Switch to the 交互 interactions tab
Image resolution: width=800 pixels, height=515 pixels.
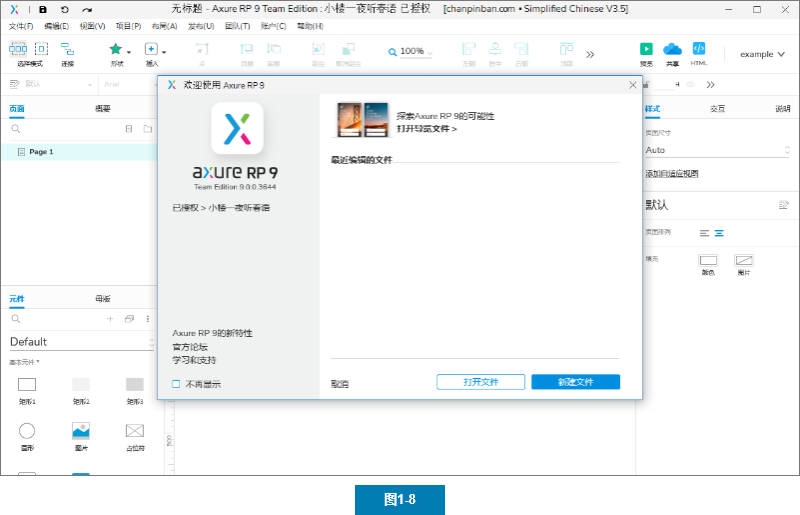pyautogui.click(x=717, y=108)
